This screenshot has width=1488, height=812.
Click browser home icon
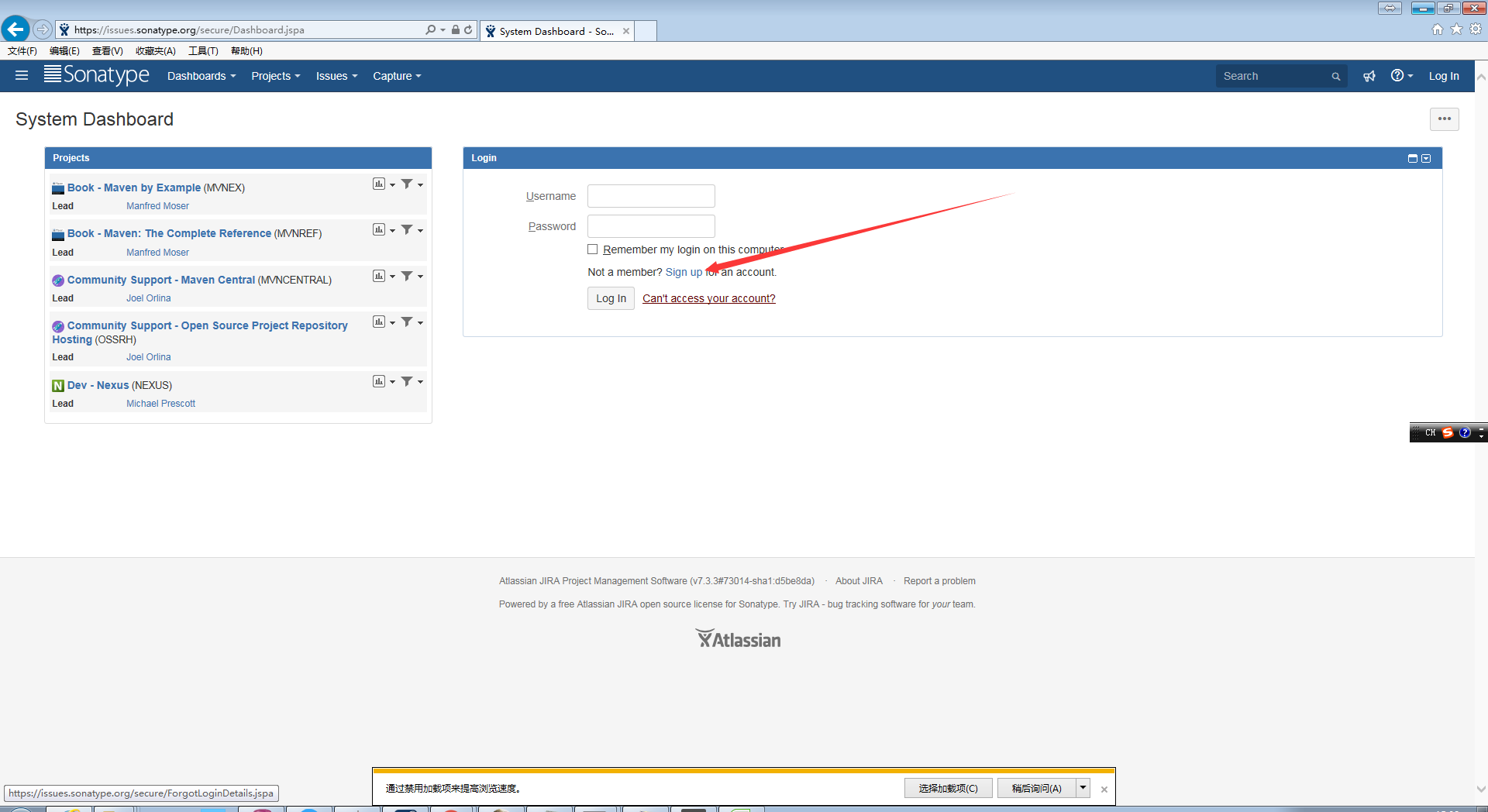pos(1438,29)
